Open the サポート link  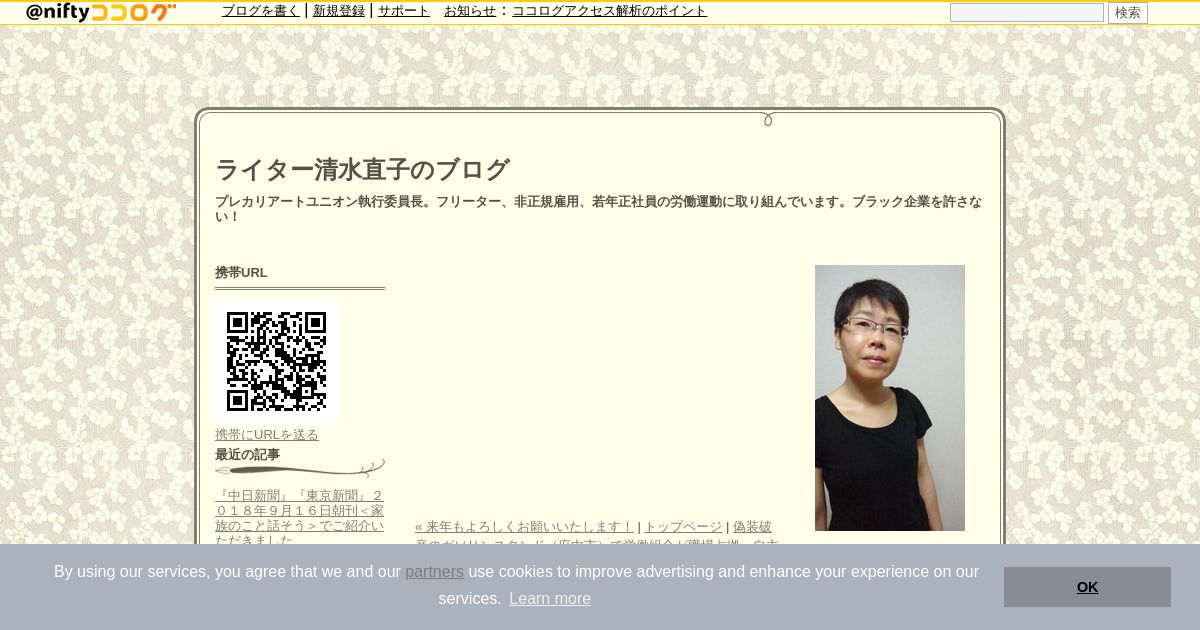click(x=404, y=11)
